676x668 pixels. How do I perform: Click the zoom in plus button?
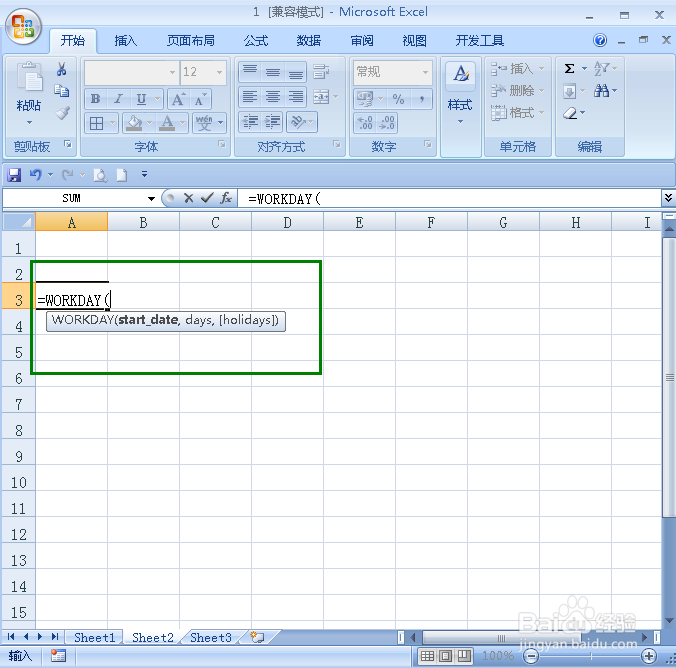tap(648, 656)
